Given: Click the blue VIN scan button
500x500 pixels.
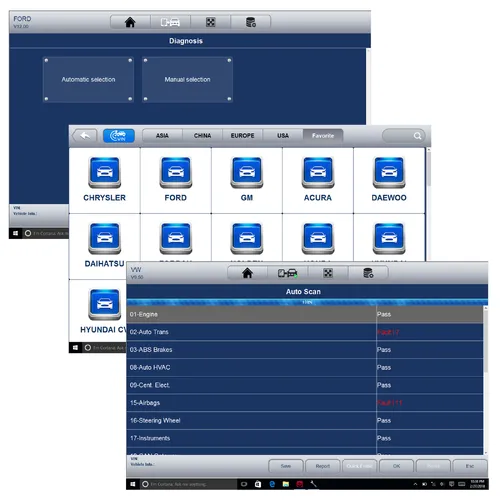Looking at the screenshot, I should point(119,136).
